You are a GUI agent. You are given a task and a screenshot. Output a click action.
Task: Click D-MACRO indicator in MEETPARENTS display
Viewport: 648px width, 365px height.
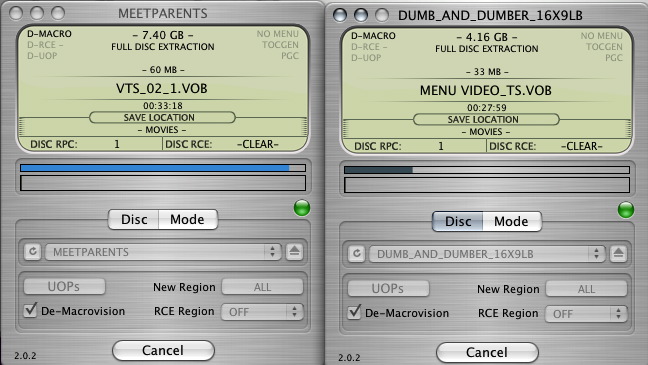point(49,34)
